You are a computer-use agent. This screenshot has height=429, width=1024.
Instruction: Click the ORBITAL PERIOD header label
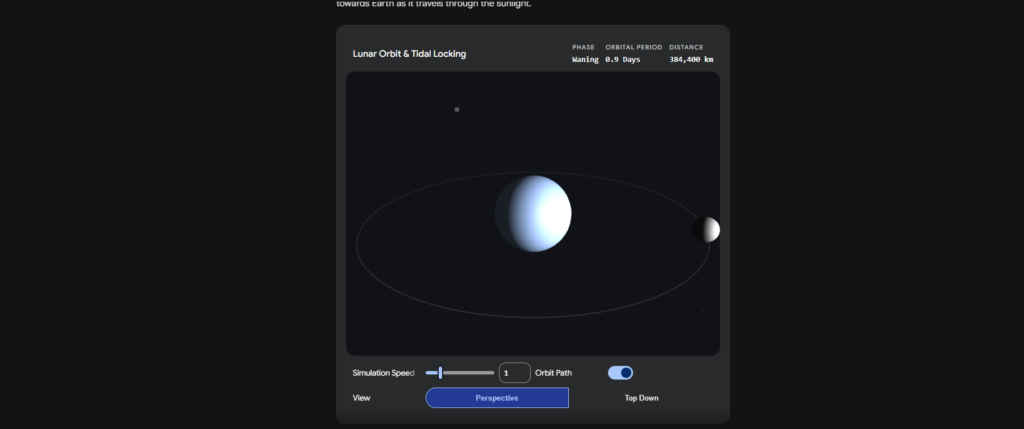click(x=633, y=47)
